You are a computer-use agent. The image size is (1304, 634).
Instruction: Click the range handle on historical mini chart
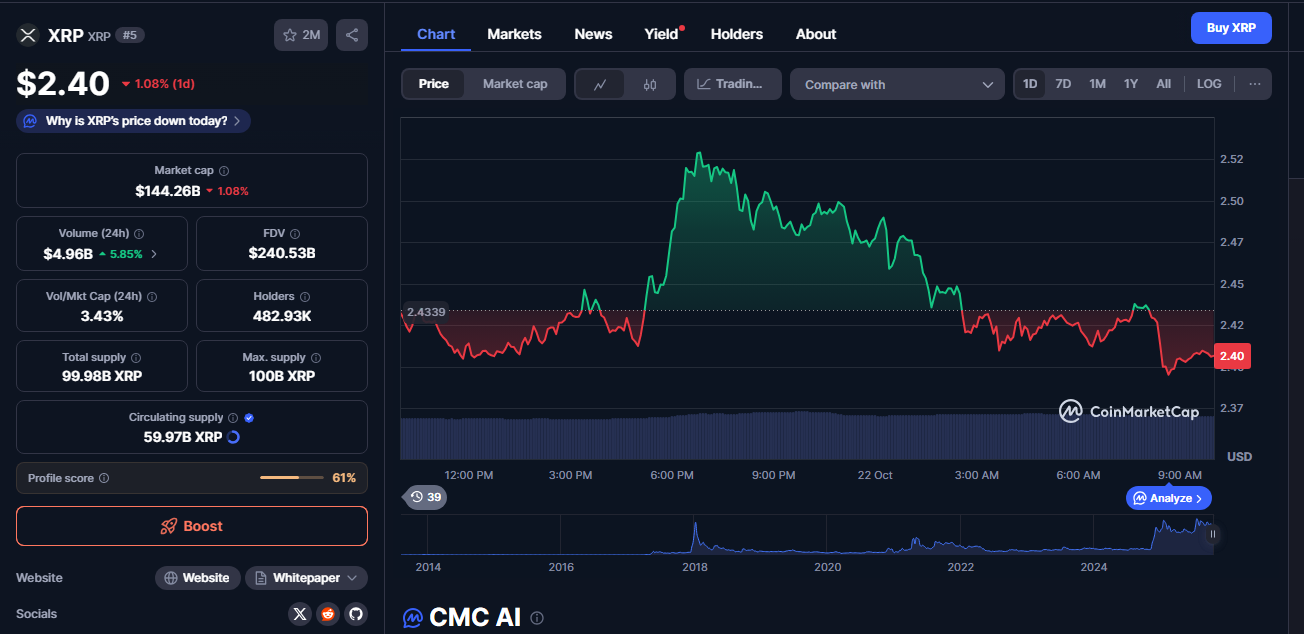[1213, 534]
